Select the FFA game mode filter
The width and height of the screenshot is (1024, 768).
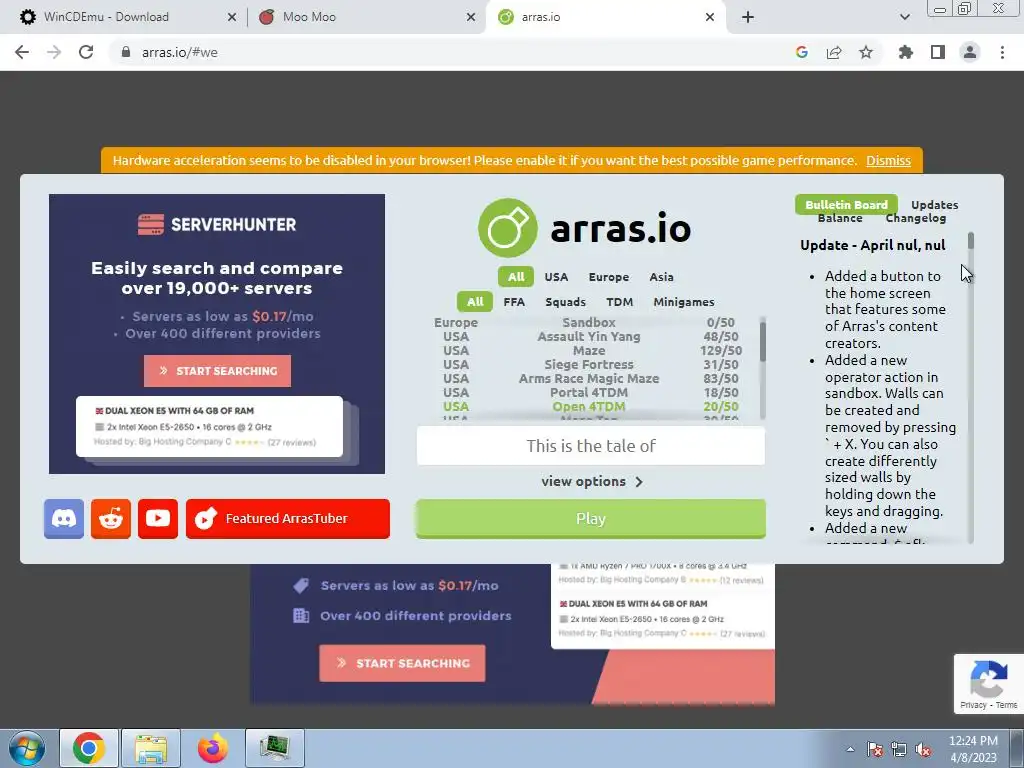514,302
